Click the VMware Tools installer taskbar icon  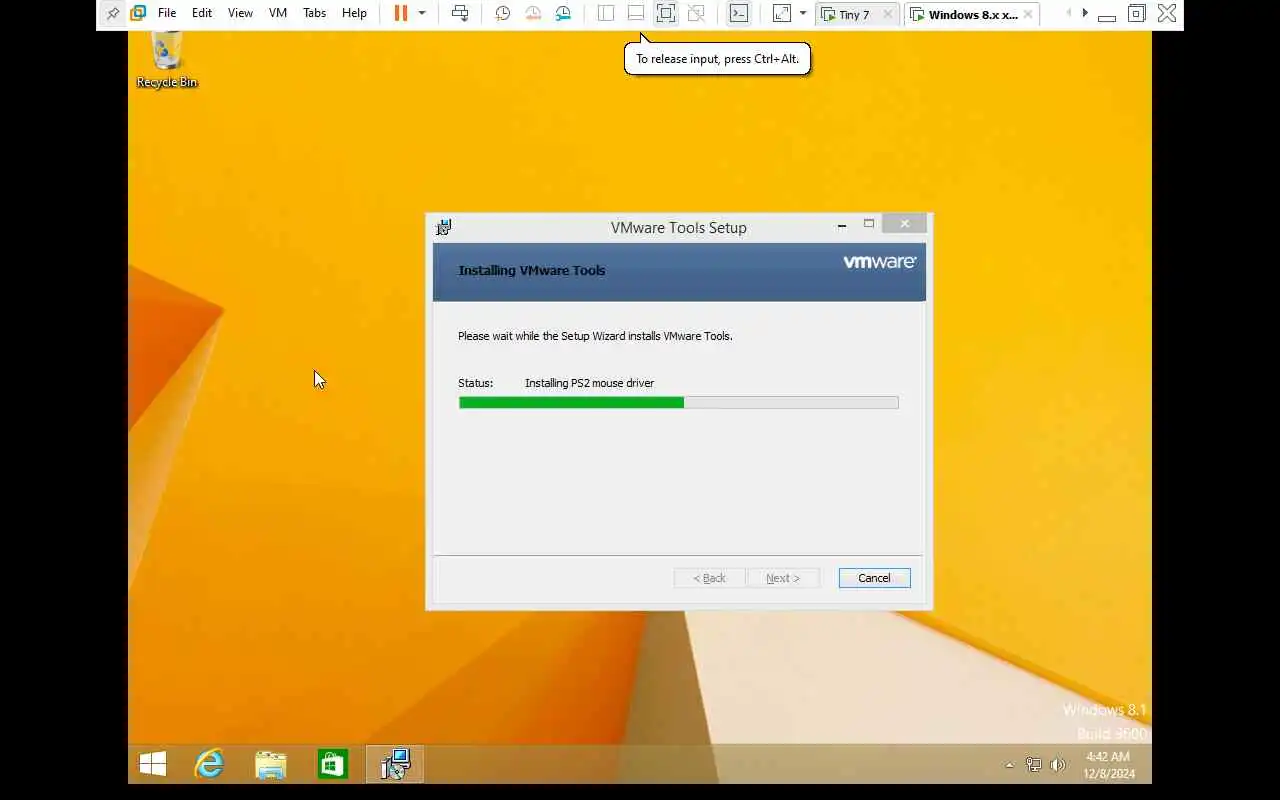395,765
